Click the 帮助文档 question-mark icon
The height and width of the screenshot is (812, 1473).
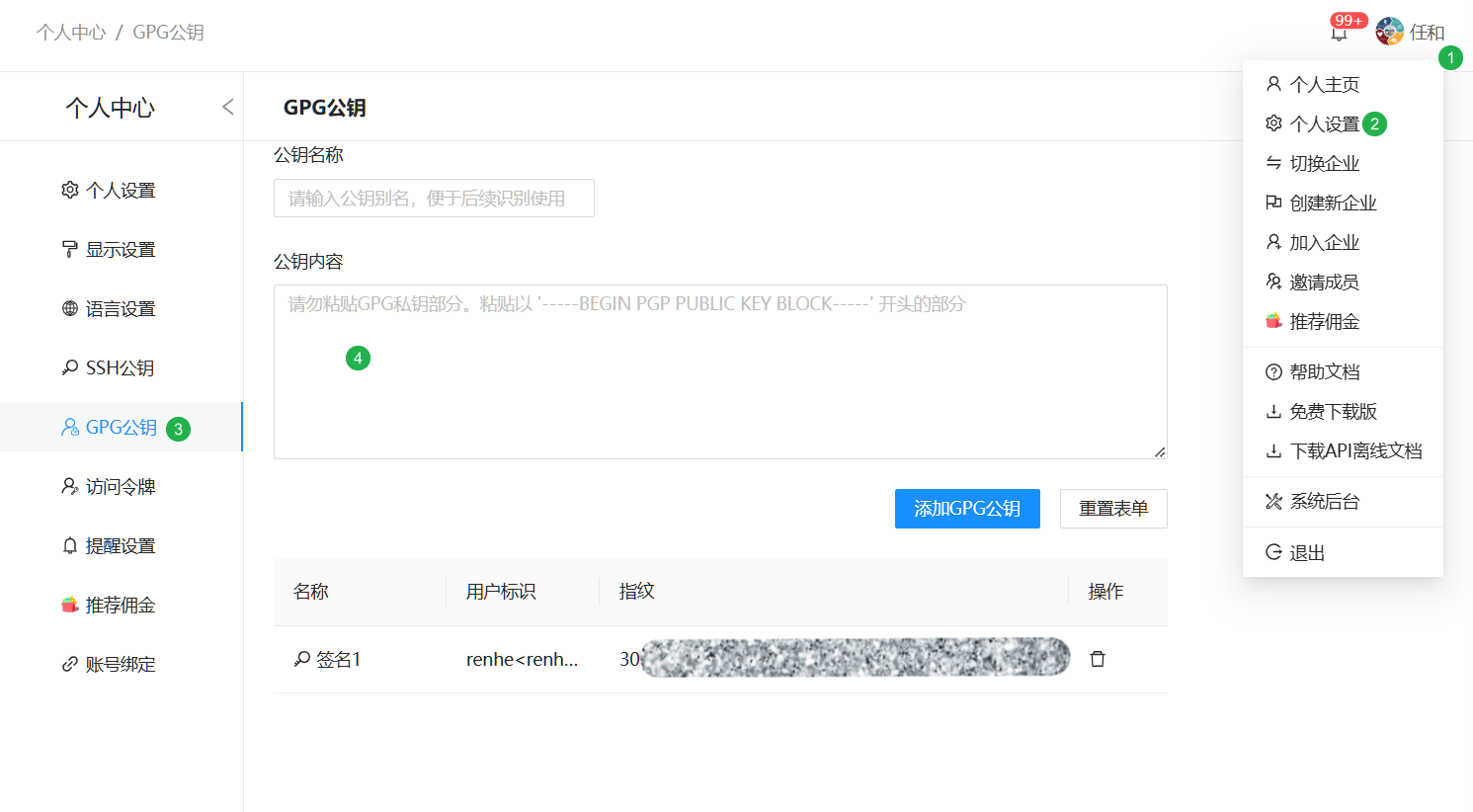pos(1273,371)
